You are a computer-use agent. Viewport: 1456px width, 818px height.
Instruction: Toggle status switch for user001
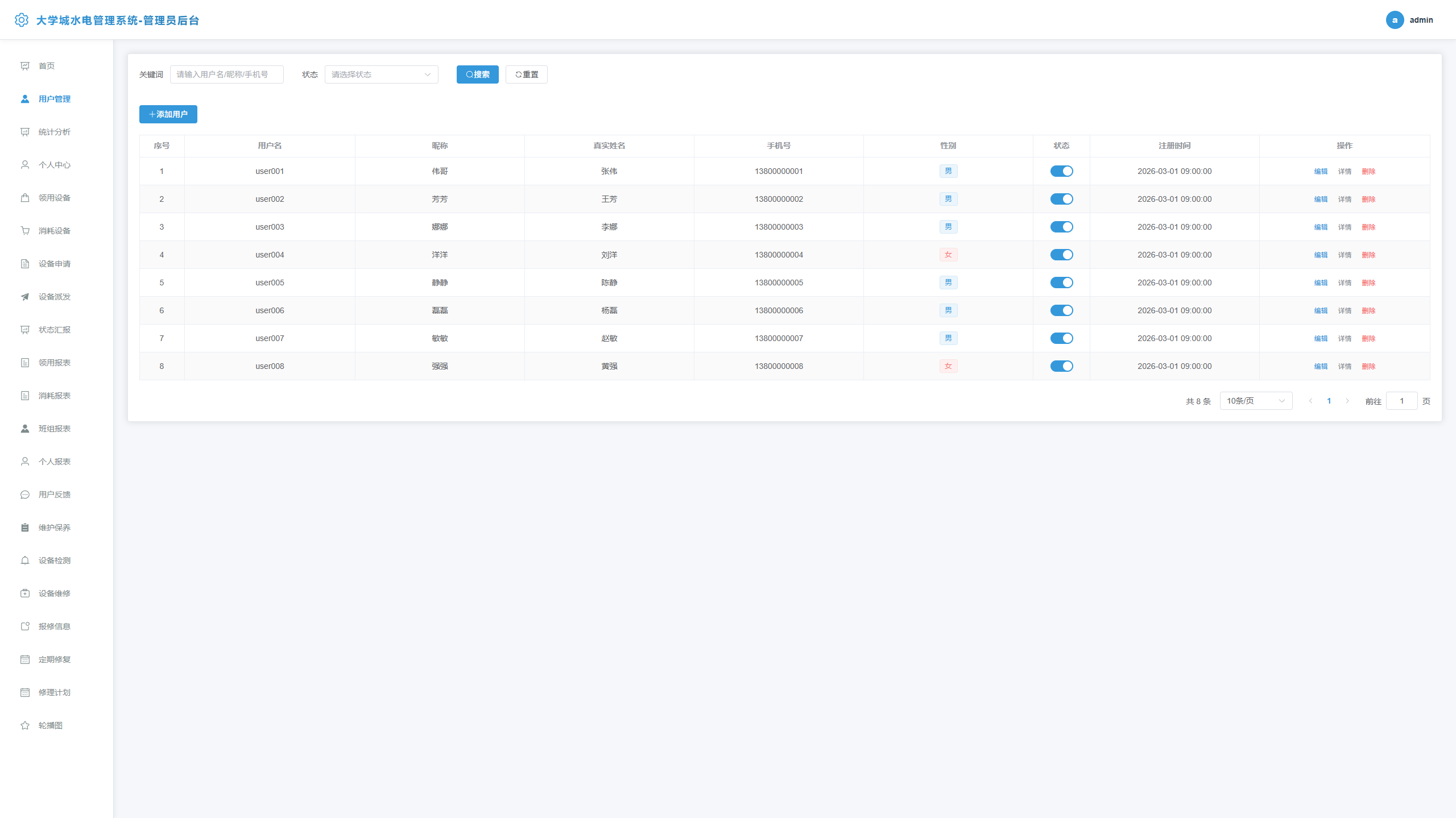tap(1061, 171)
